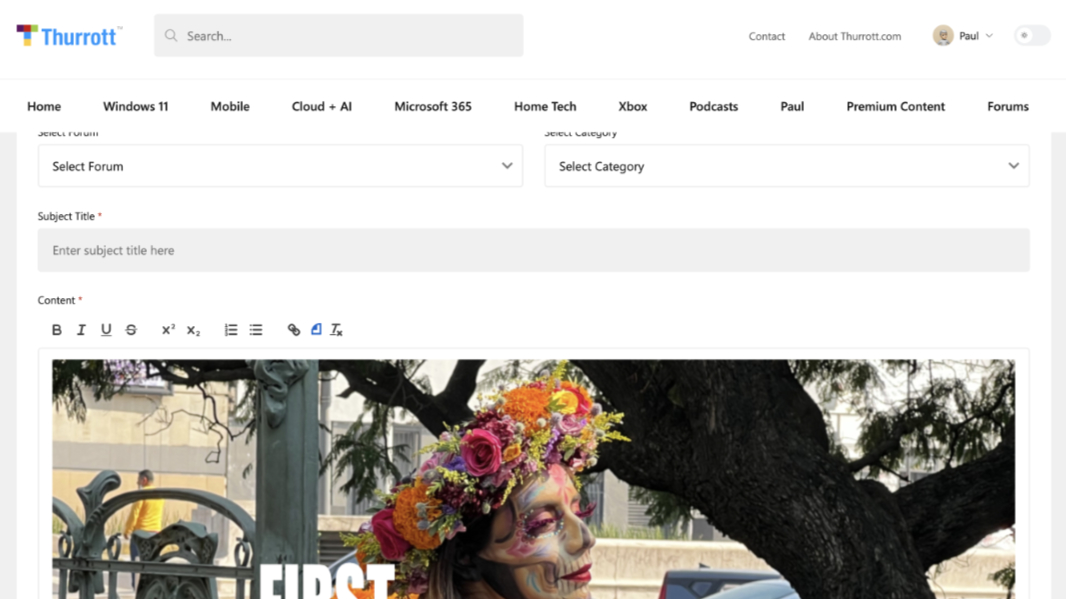Go to Home in navigation
1066x599 pixels.
(44, 106)
